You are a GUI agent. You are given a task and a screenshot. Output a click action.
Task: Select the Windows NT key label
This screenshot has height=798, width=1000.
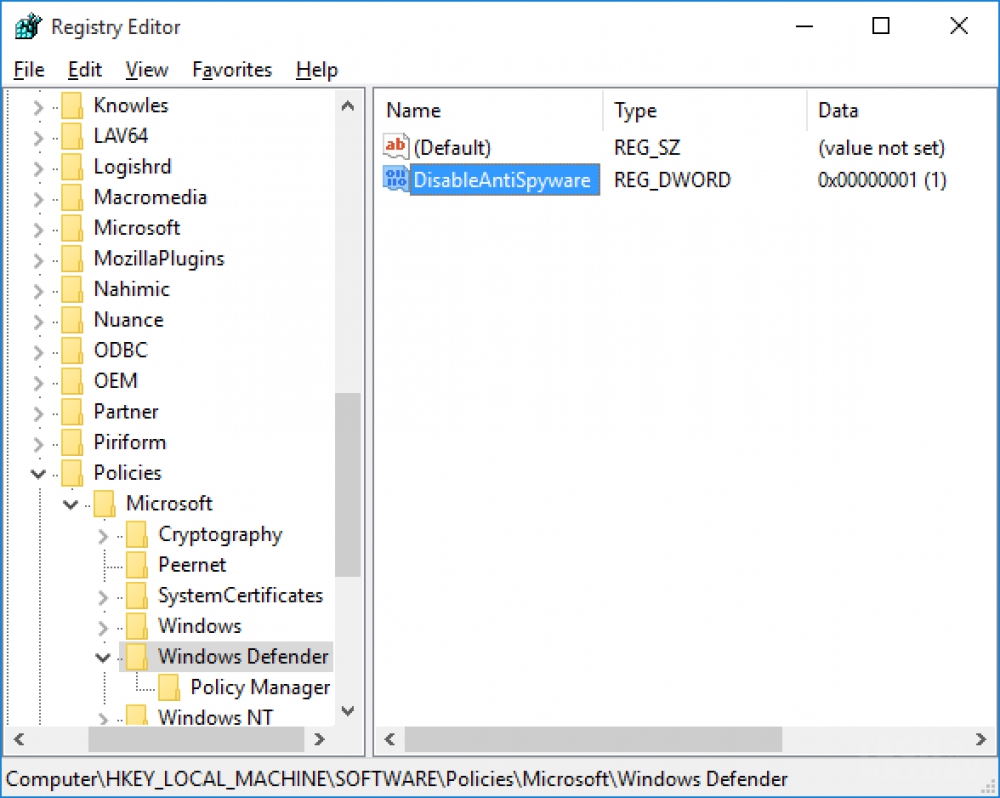pos(216,716)
